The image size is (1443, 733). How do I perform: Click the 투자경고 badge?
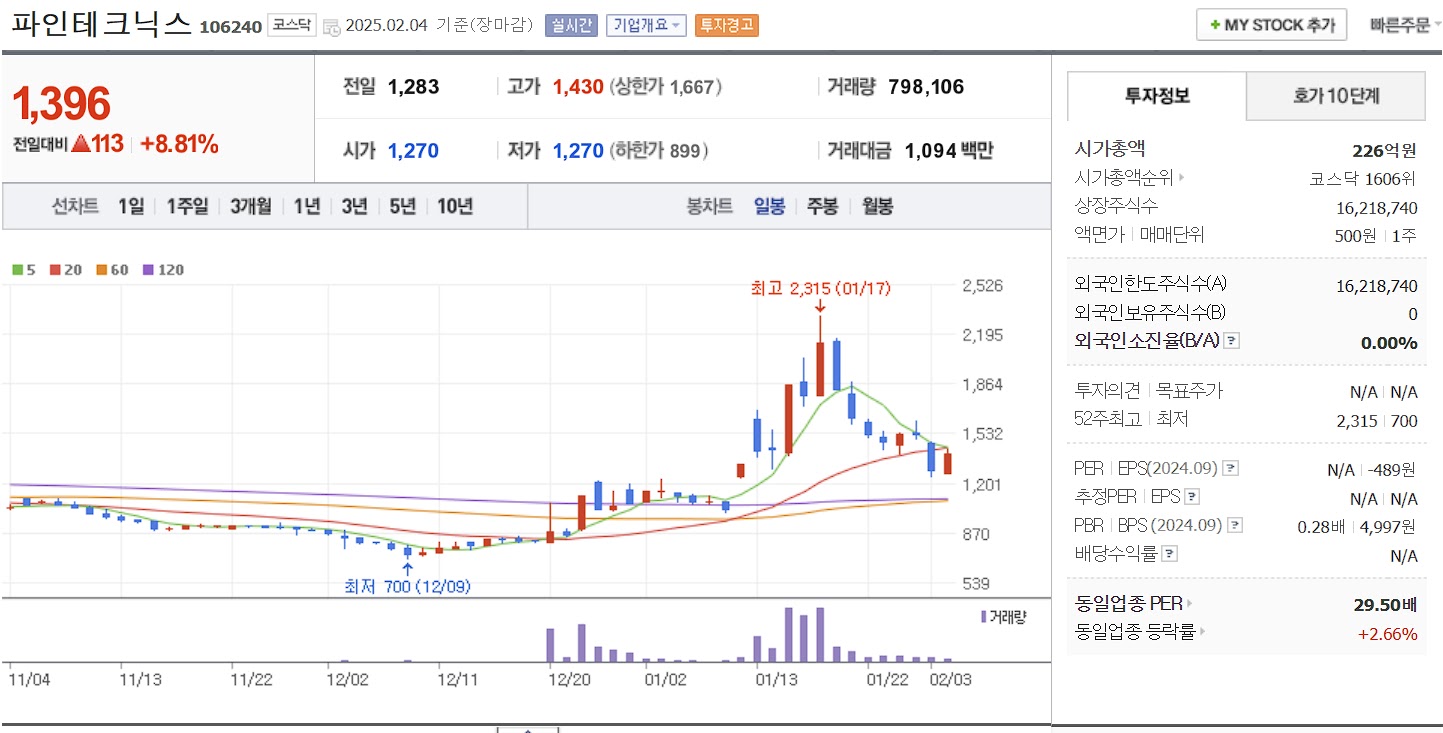727,26
